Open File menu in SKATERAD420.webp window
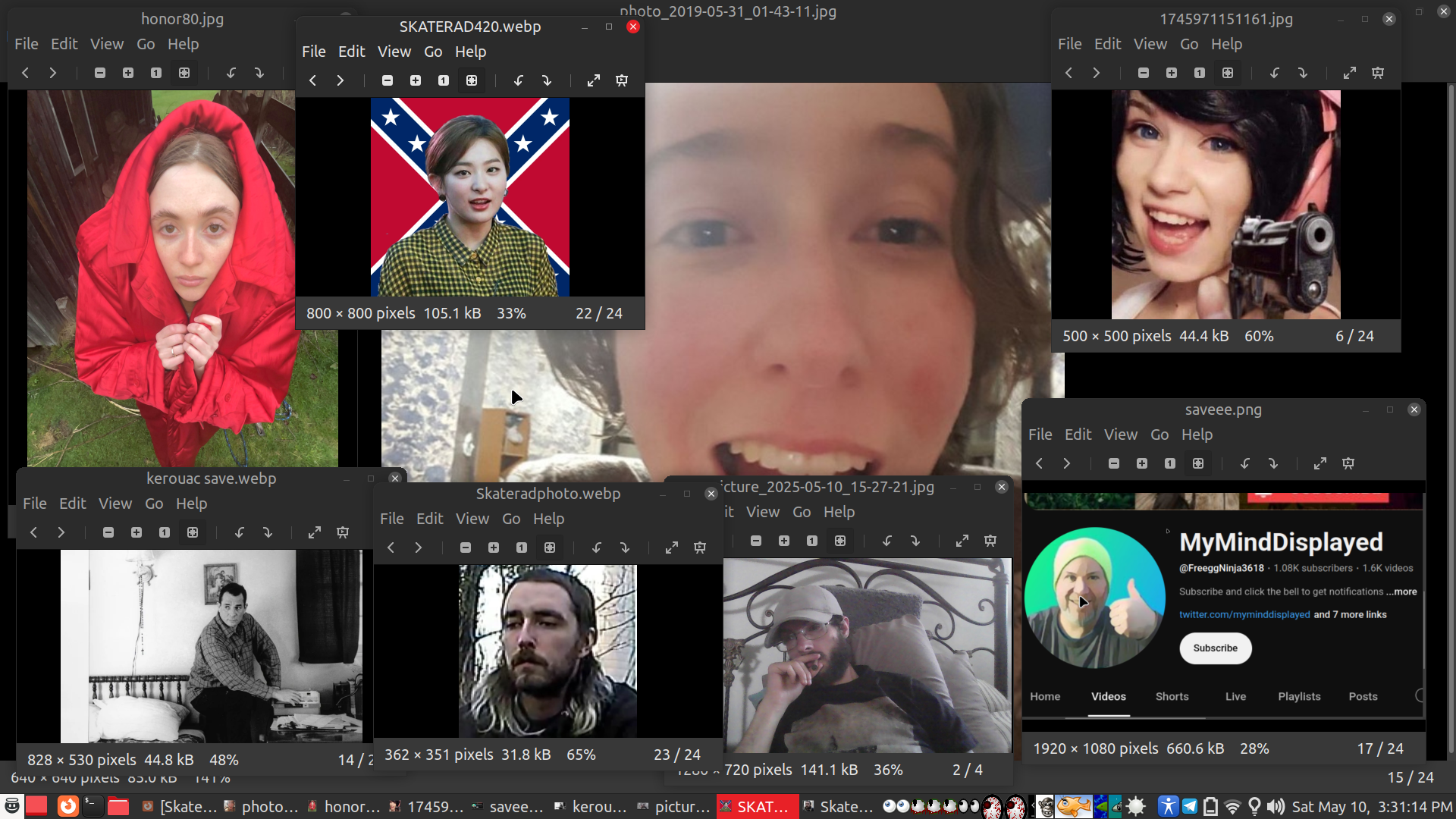 coord(314,52)
